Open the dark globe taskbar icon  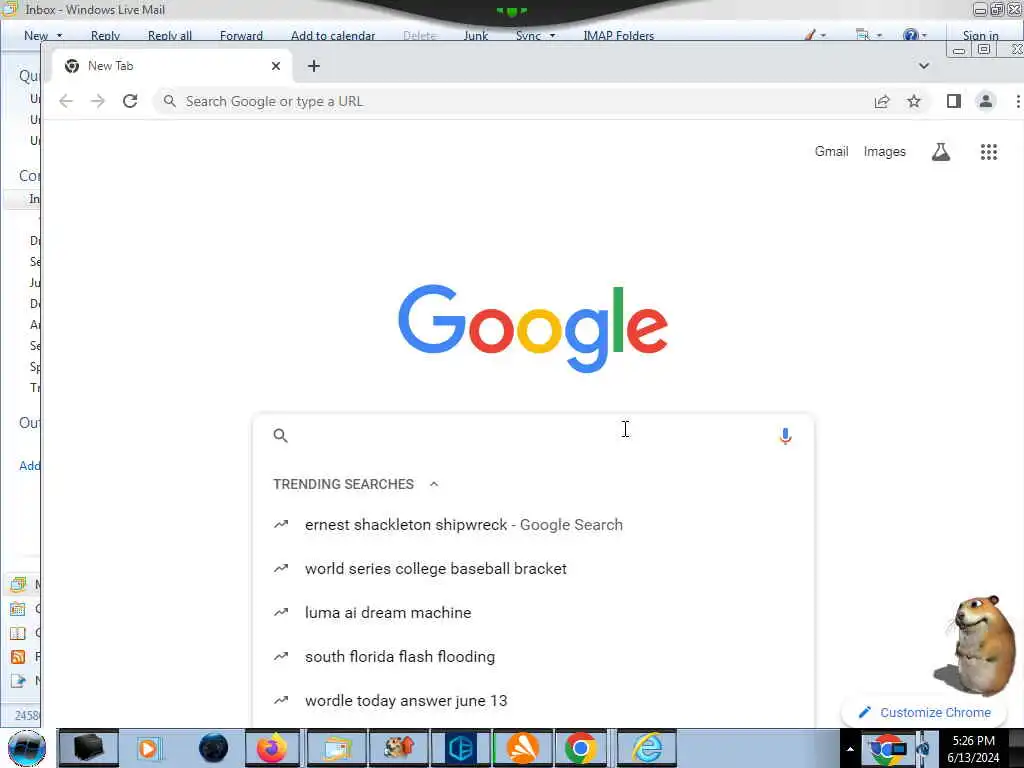click(x=214, y=748)
